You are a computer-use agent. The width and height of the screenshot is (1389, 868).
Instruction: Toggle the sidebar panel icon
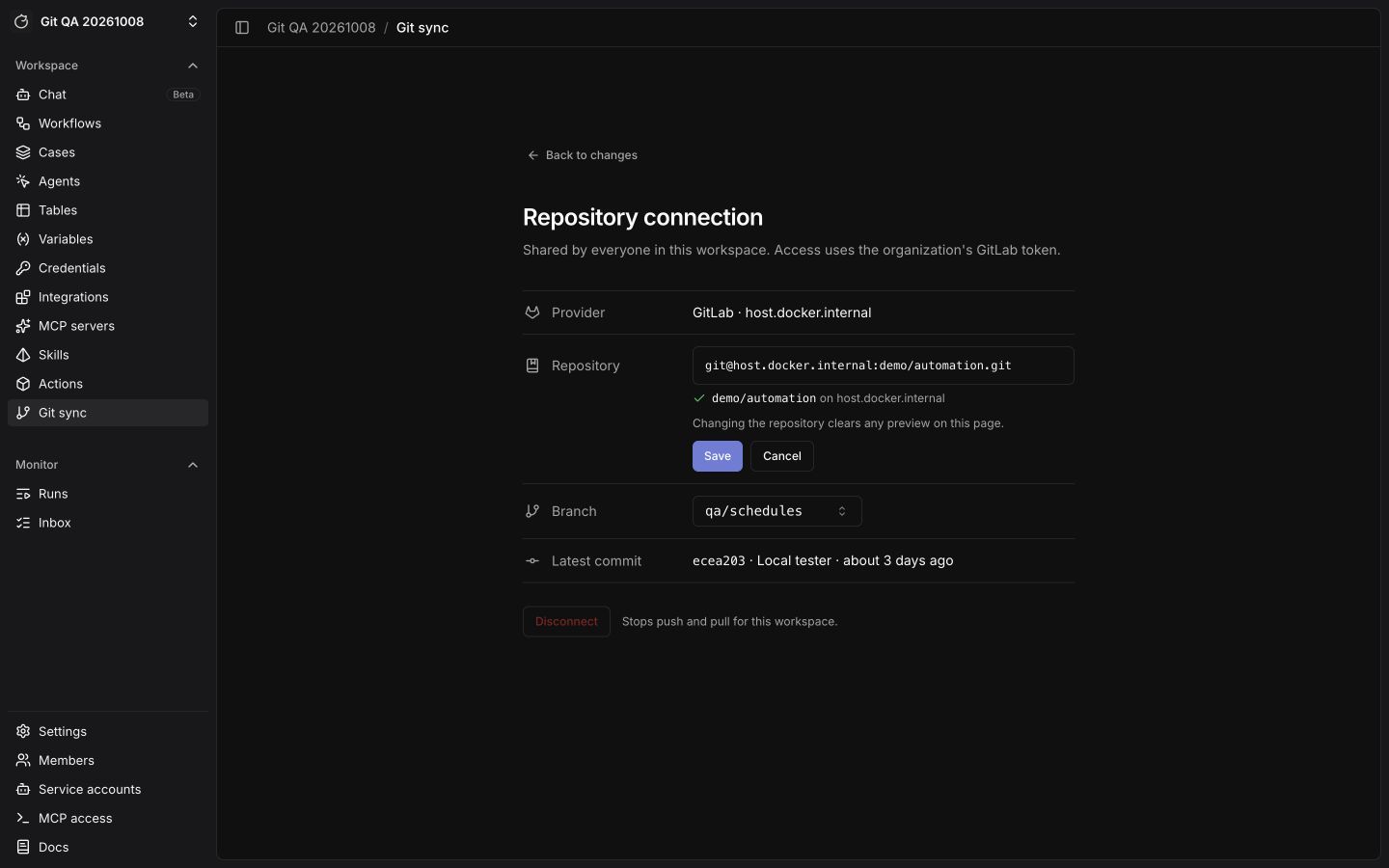click(242, 28)
